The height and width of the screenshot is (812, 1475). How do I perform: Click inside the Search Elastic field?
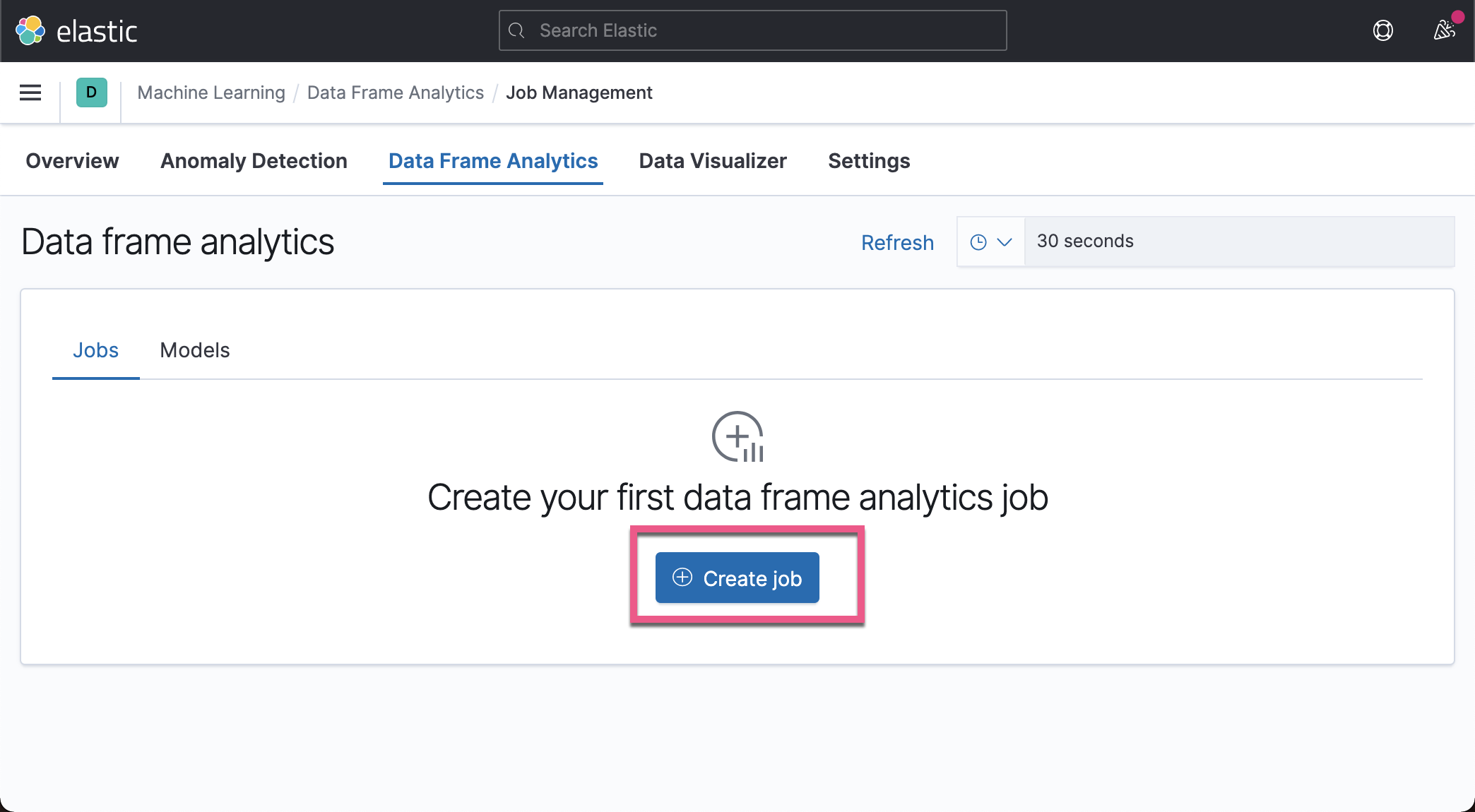(749, 30)
